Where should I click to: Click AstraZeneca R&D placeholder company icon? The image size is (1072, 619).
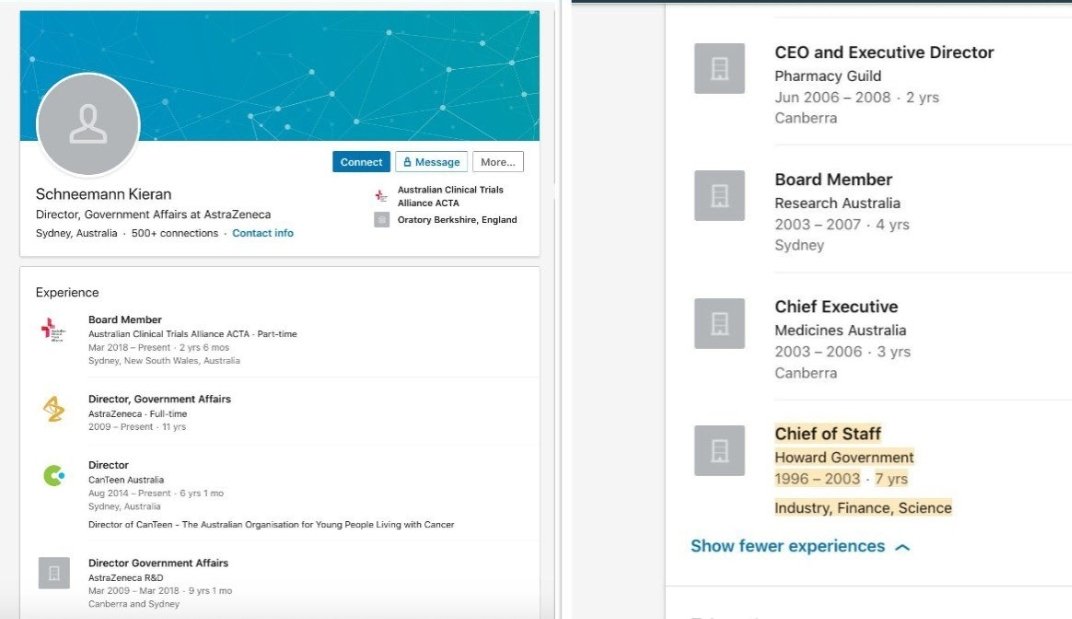pyautogui.click(x=53, y=573)
